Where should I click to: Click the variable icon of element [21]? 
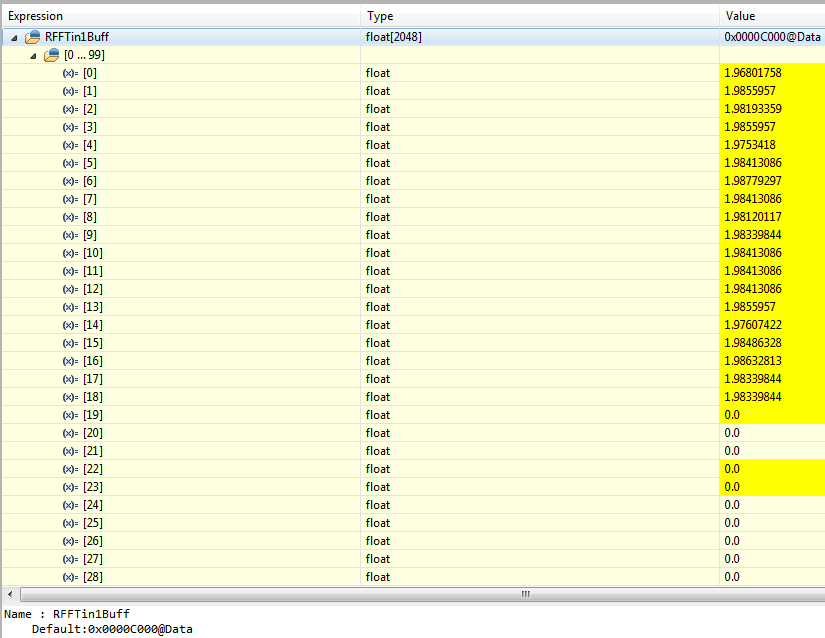pos(71,451)
